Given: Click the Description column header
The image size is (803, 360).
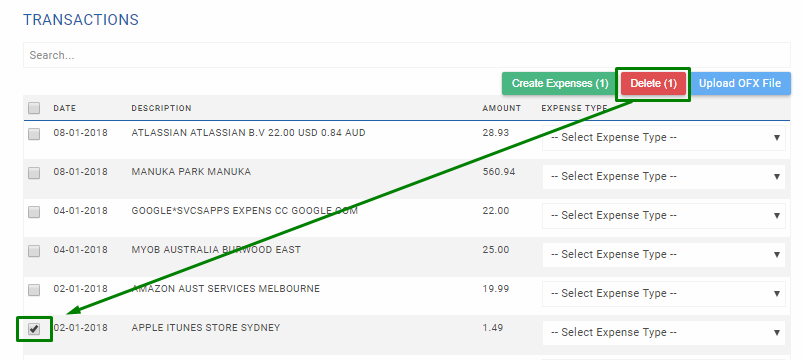Looking at the screenshot, I should 161,109.
